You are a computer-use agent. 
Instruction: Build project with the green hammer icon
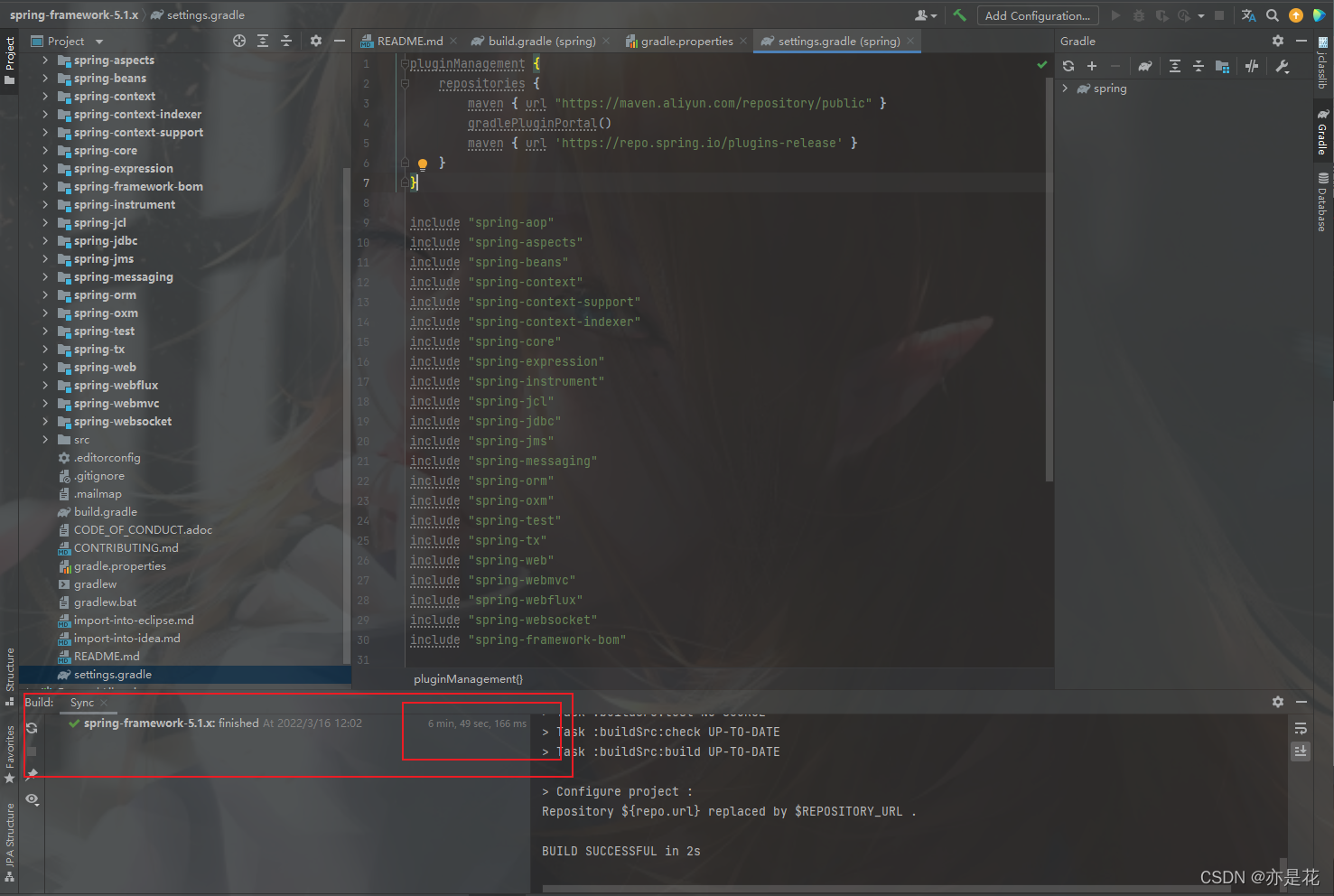click(x=959, y=15)
